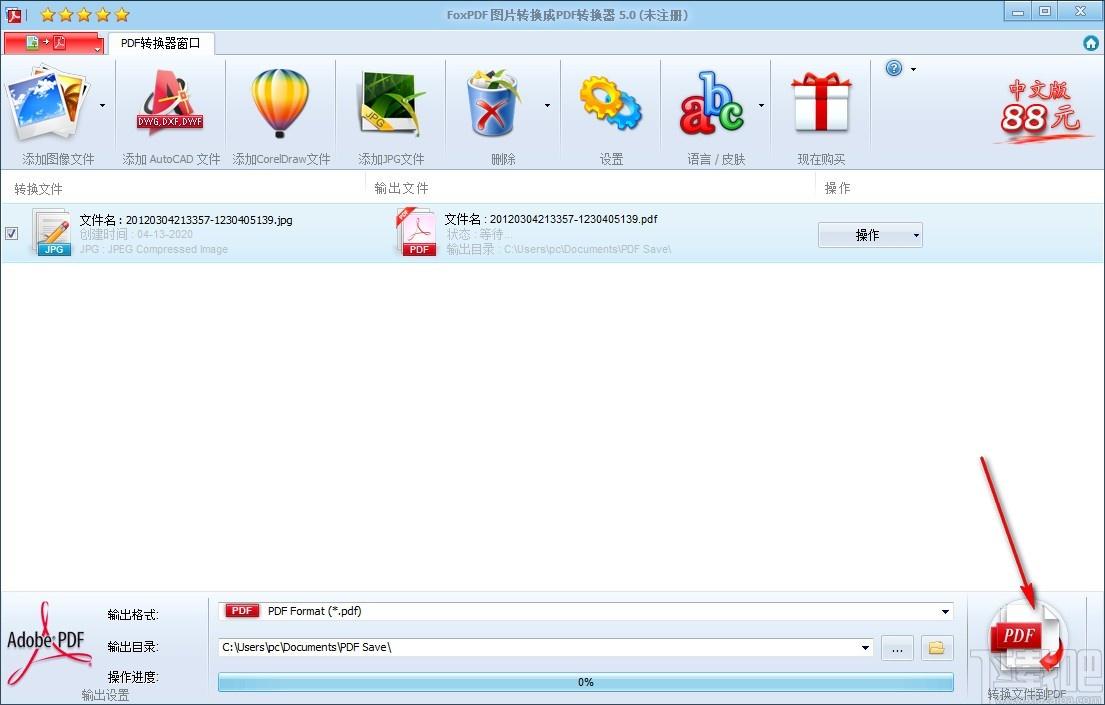Click the JPG: JPEG Compressed Image description

tap(154, 249)
